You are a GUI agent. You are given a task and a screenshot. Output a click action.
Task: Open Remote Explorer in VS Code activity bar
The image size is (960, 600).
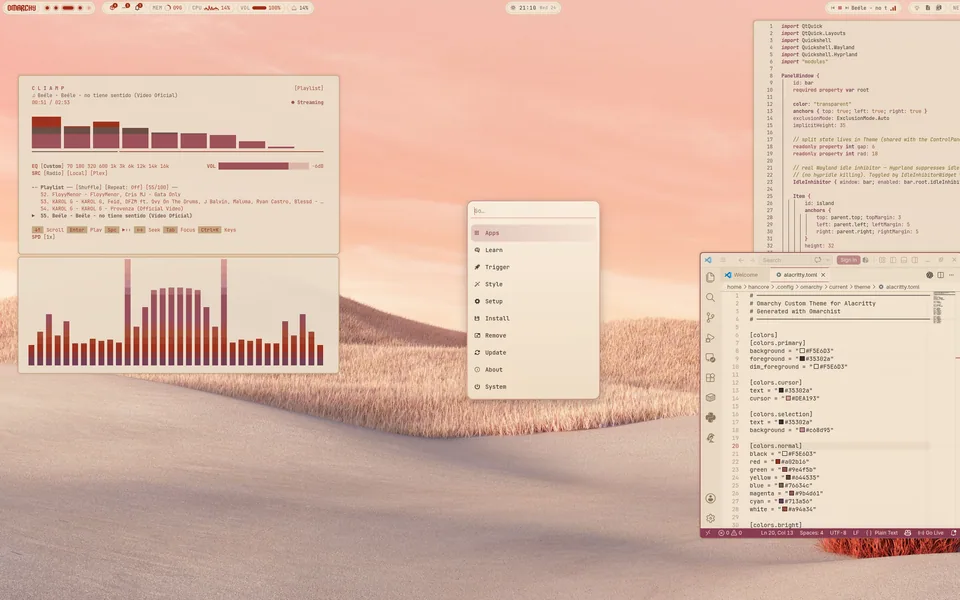coord(710,358)
